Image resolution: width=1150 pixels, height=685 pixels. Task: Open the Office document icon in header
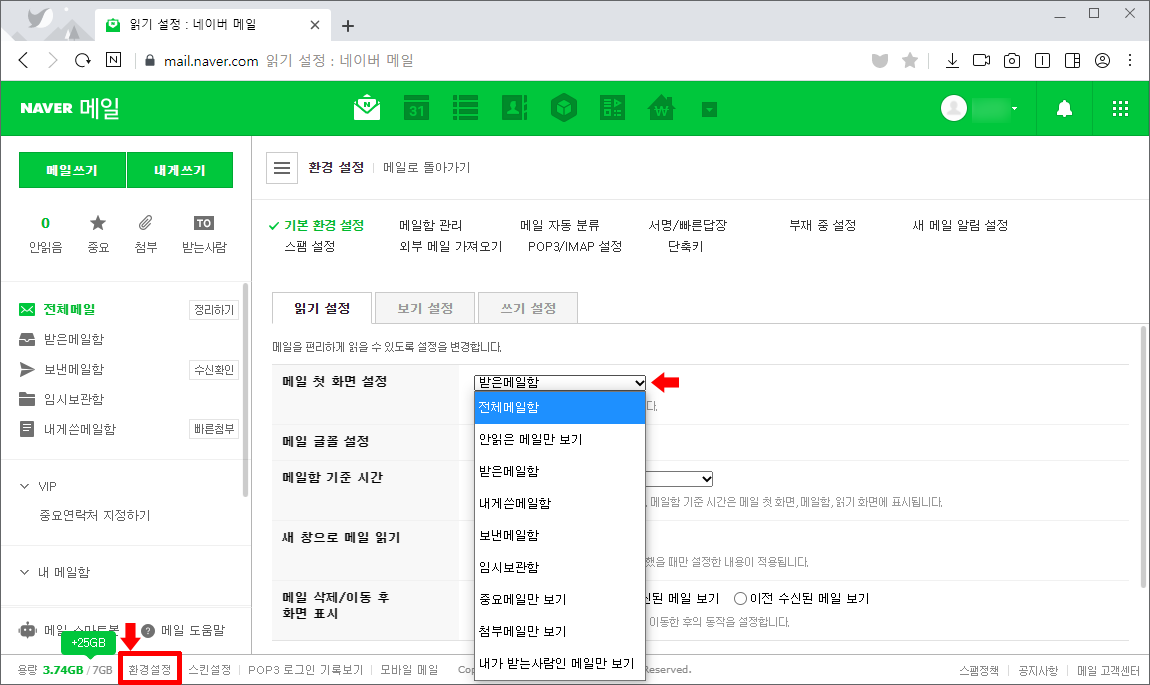(612, 109)
